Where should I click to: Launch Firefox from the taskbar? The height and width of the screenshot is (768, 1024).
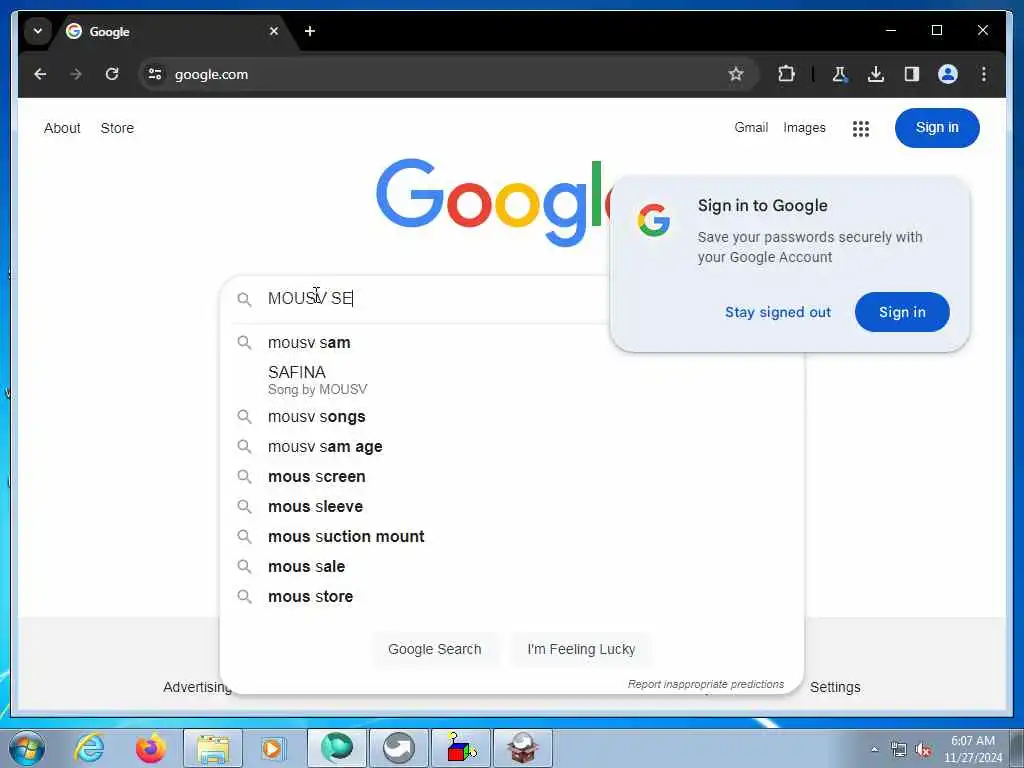point(151,748)
